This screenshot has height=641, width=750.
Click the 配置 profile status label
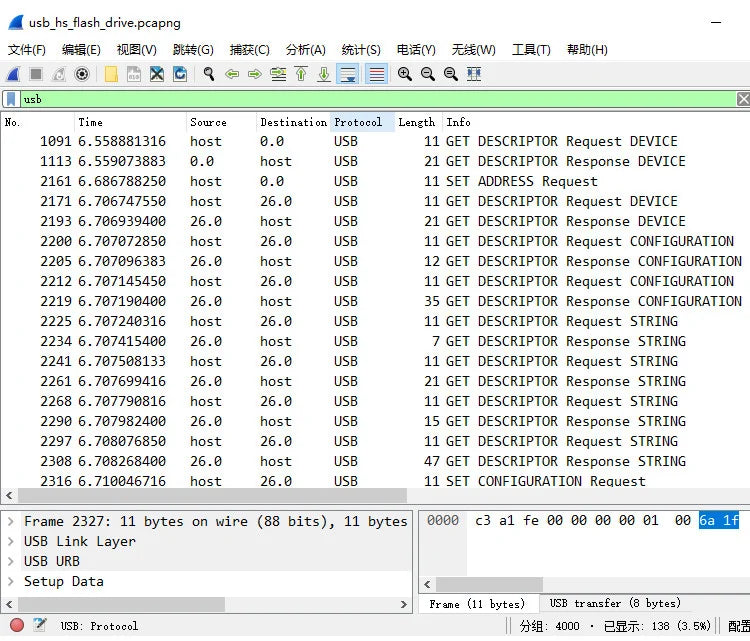tap(739, 626)
